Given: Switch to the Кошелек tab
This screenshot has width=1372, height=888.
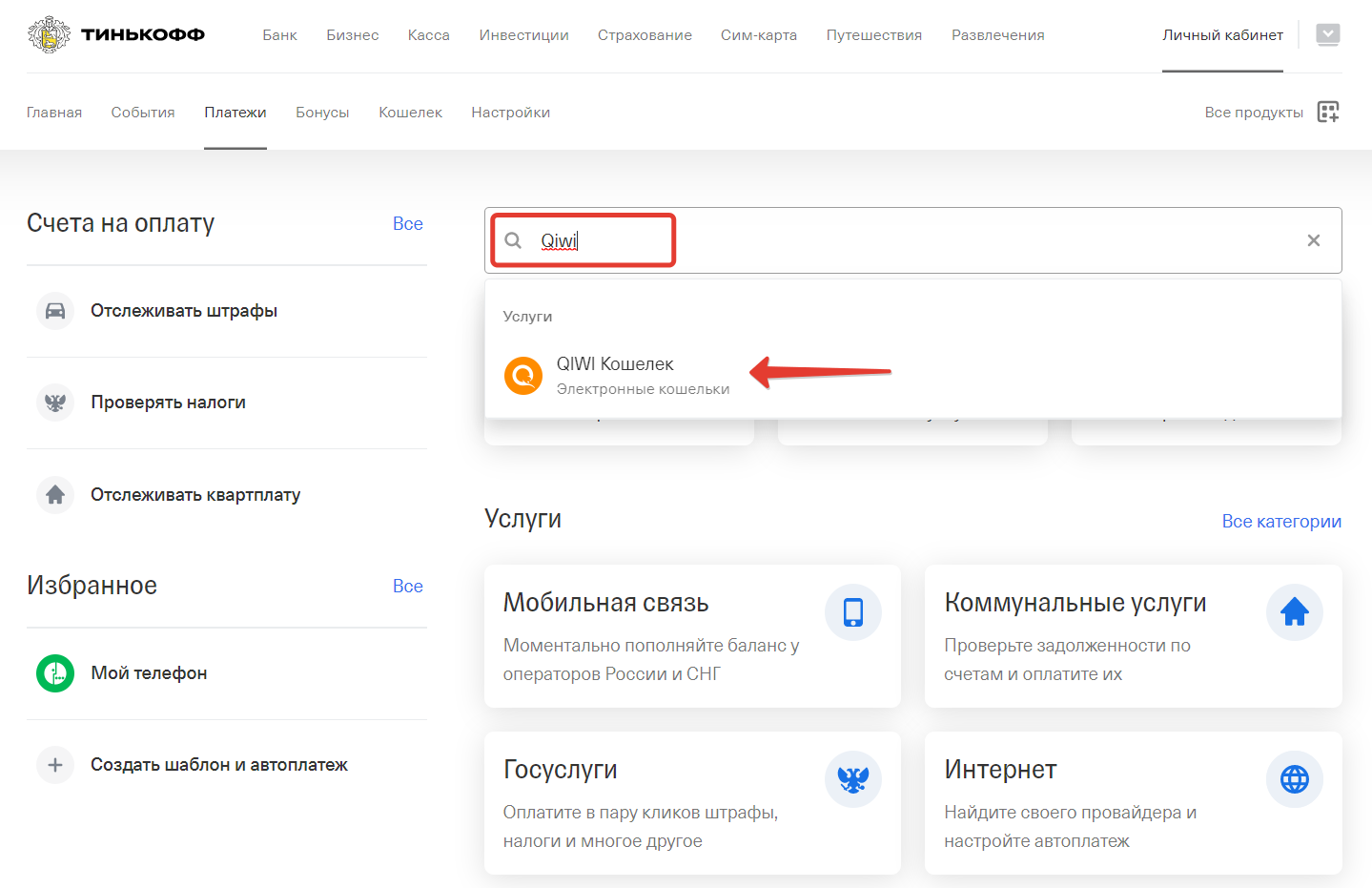Looking at the screenshot, I should tap(411, 113).
